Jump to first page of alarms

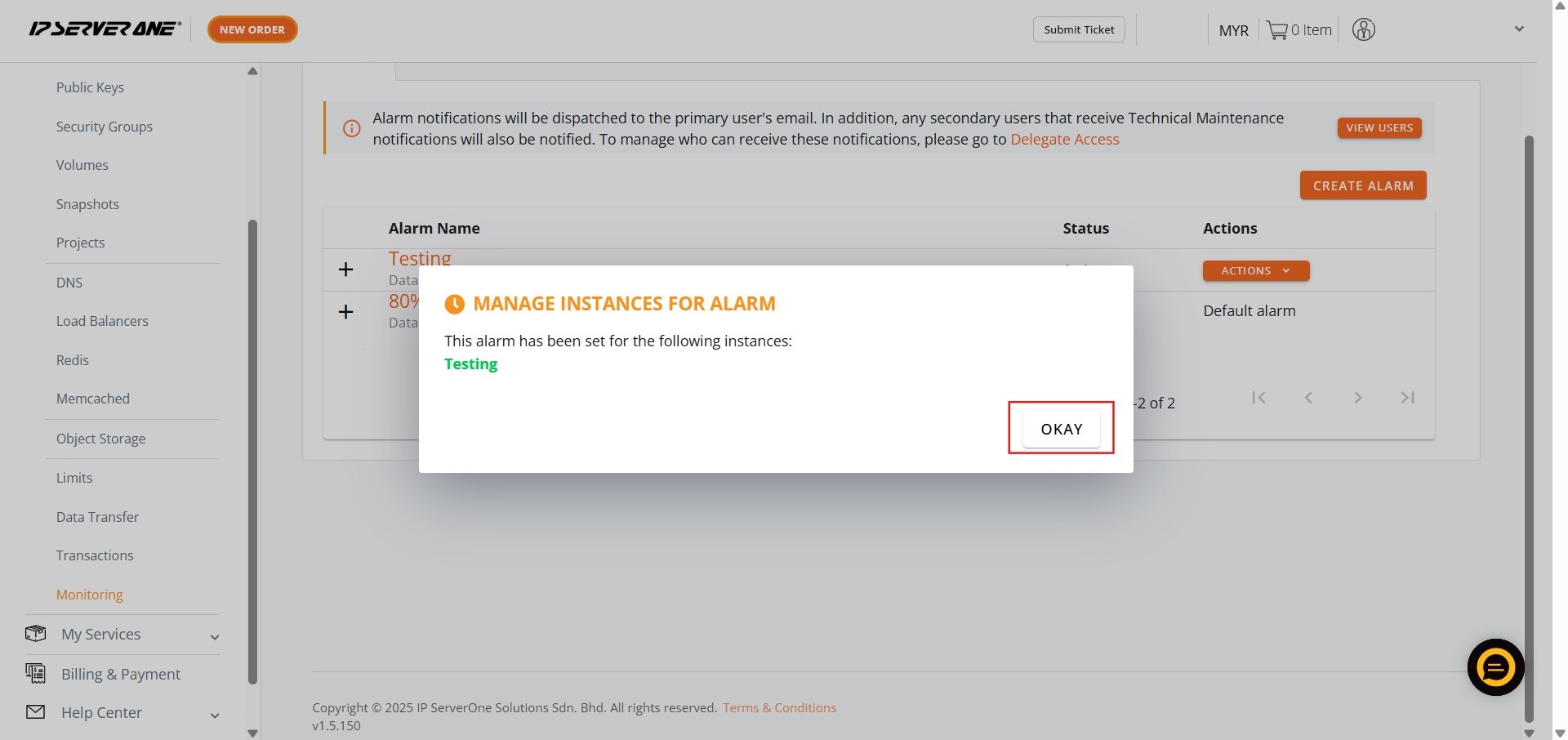(x=1258, y=398)
